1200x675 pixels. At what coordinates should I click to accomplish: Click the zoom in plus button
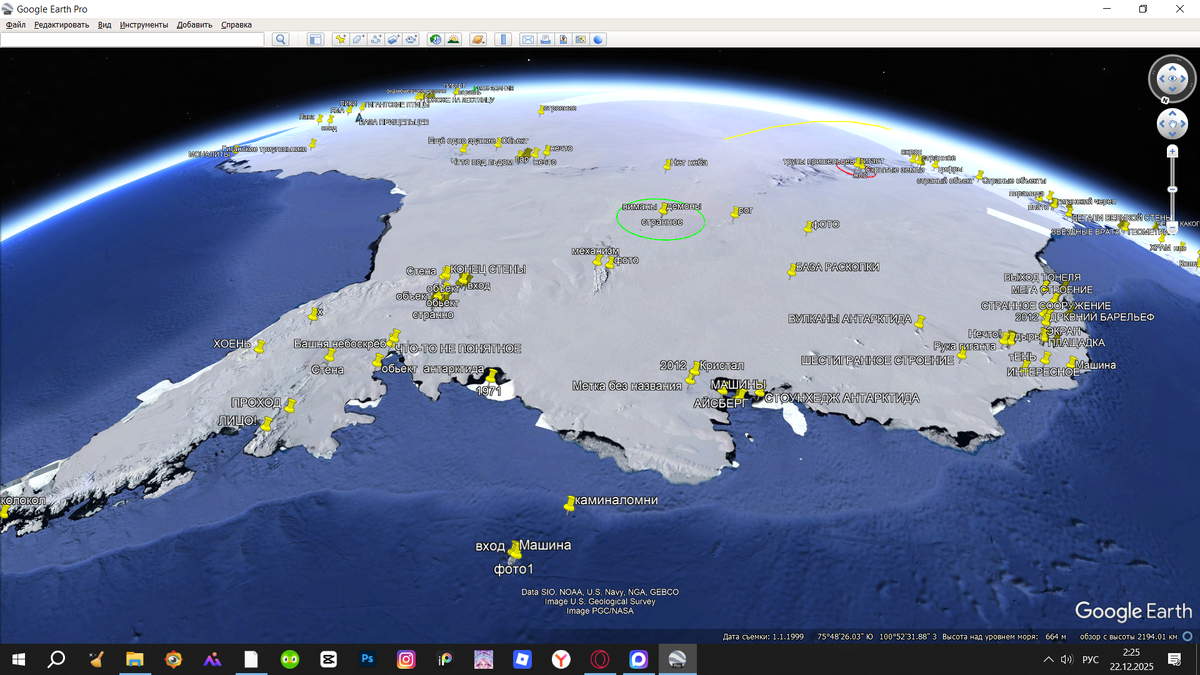pos(1172,151)
